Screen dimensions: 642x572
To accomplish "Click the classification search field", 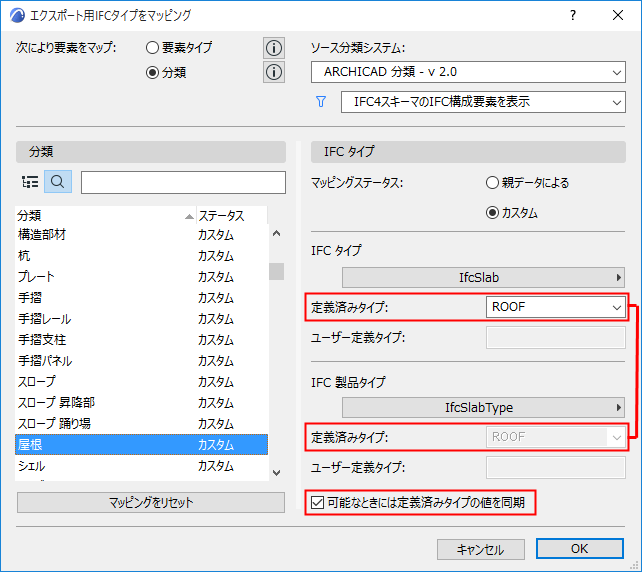I will (183, 182).
